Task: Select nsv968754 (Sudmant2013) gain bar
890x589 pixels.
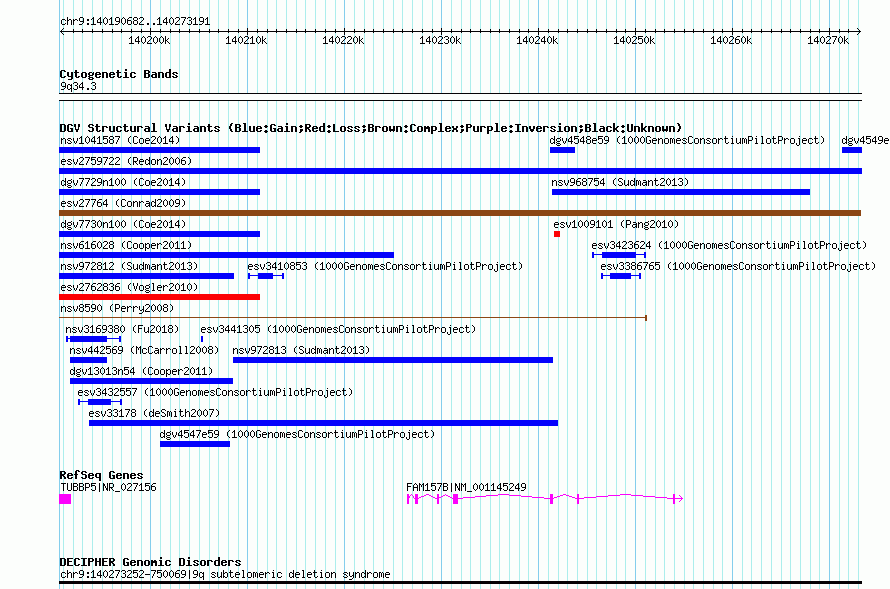Action: 681,192
